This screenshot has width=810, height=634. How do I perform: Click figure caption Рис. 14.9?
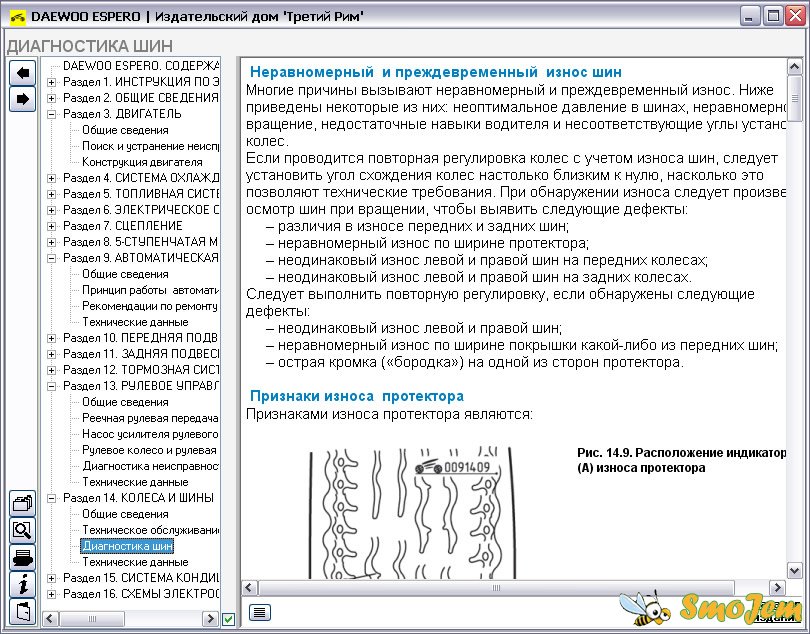point(681,460)
